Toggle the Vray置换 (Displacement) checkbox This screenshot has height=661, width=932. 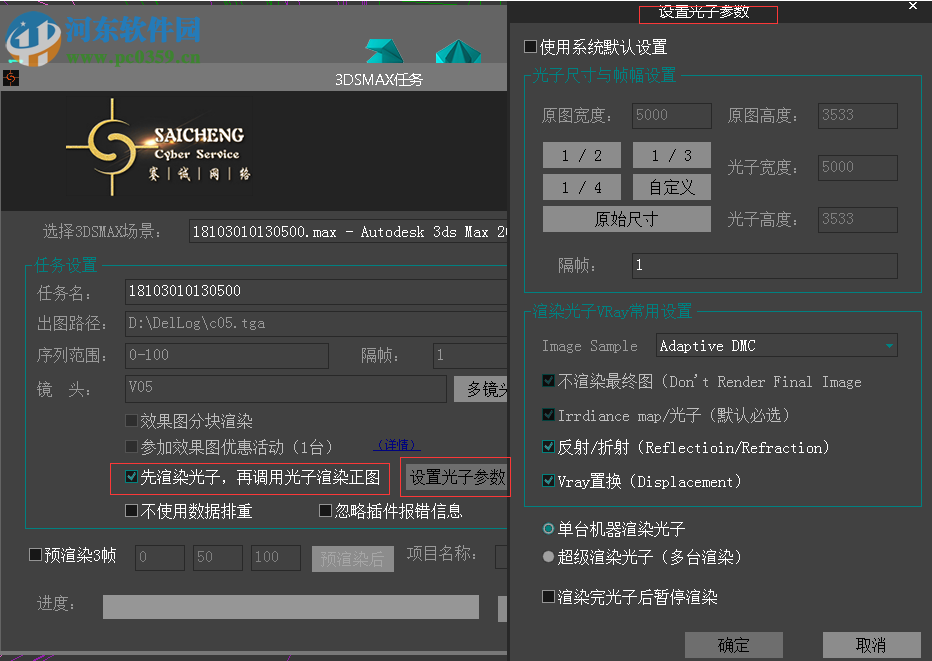[549, 481]
